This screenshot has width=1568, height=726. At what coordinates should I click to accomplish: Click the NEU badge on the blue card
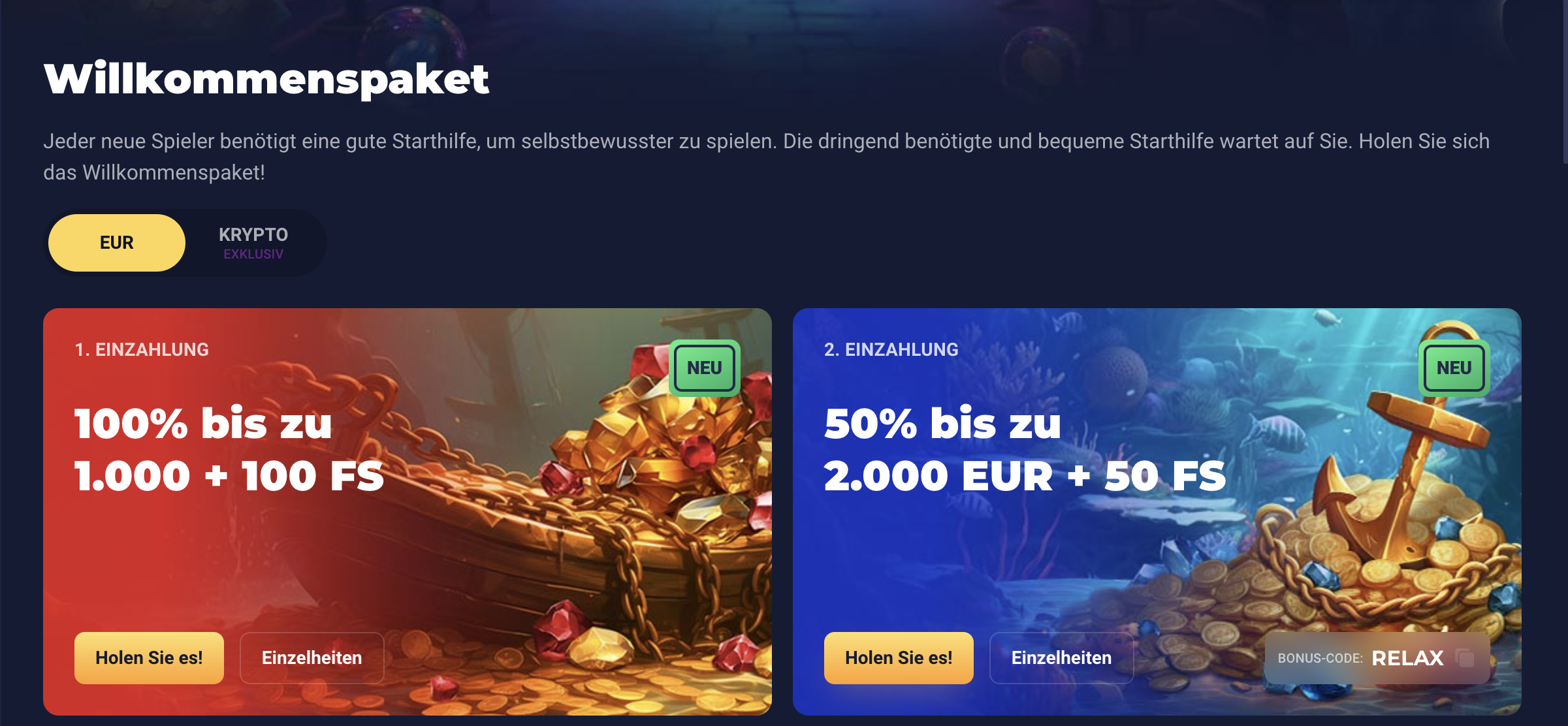pos(1454,368)
